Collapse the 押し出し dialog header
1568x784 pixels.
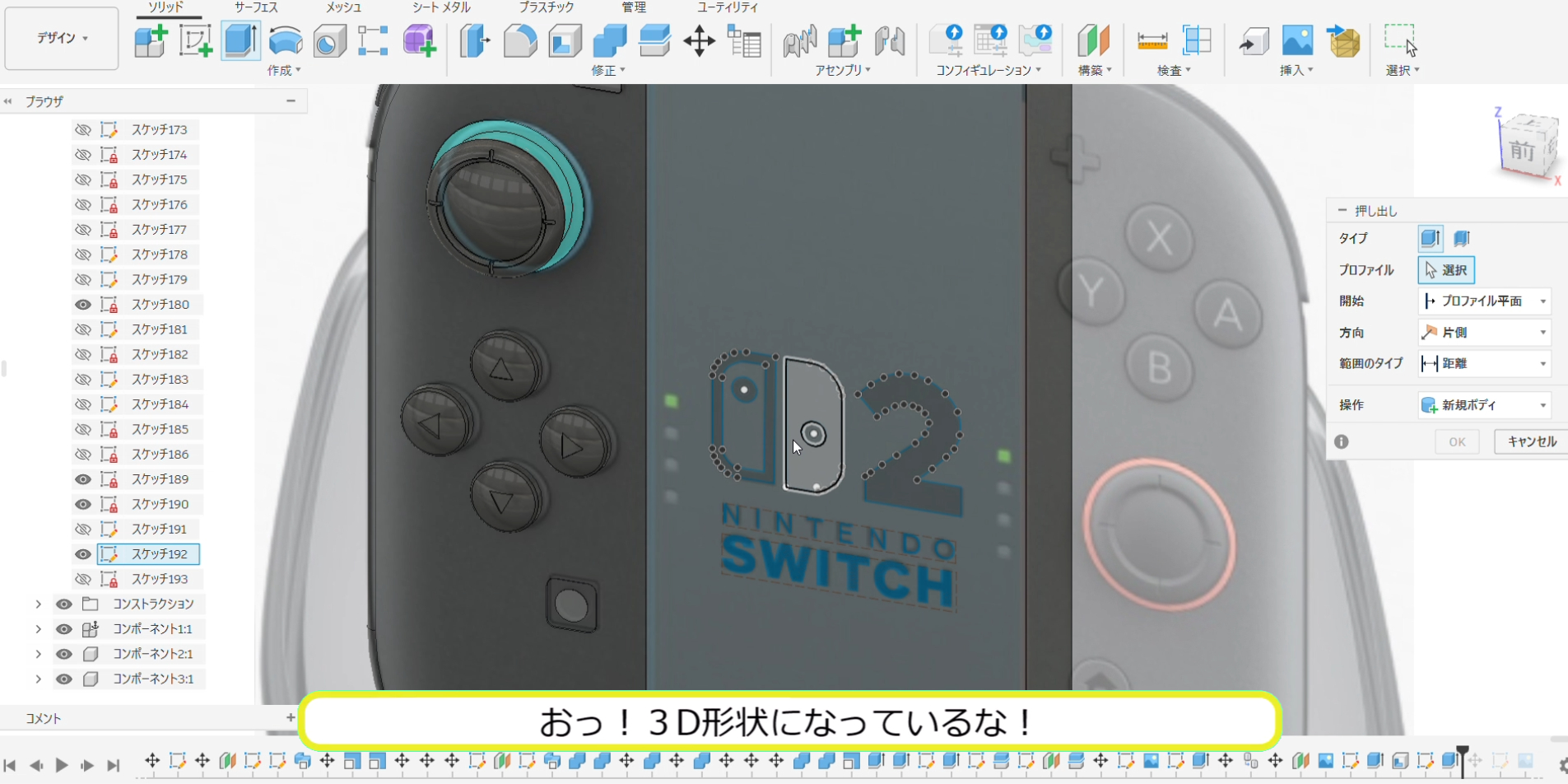point(1342,211)
